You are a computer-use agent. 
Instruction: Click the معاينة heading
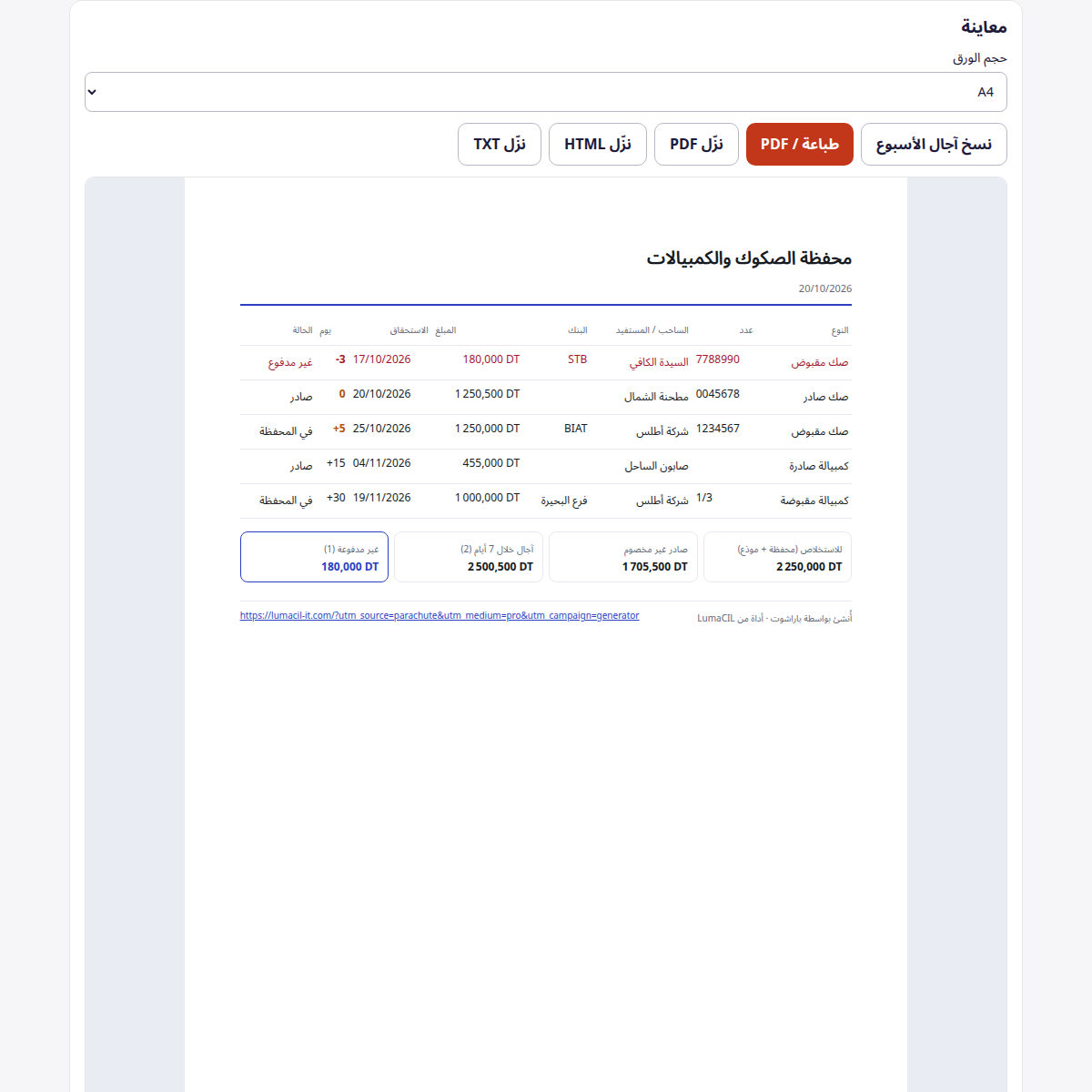(x=984, y=27)
